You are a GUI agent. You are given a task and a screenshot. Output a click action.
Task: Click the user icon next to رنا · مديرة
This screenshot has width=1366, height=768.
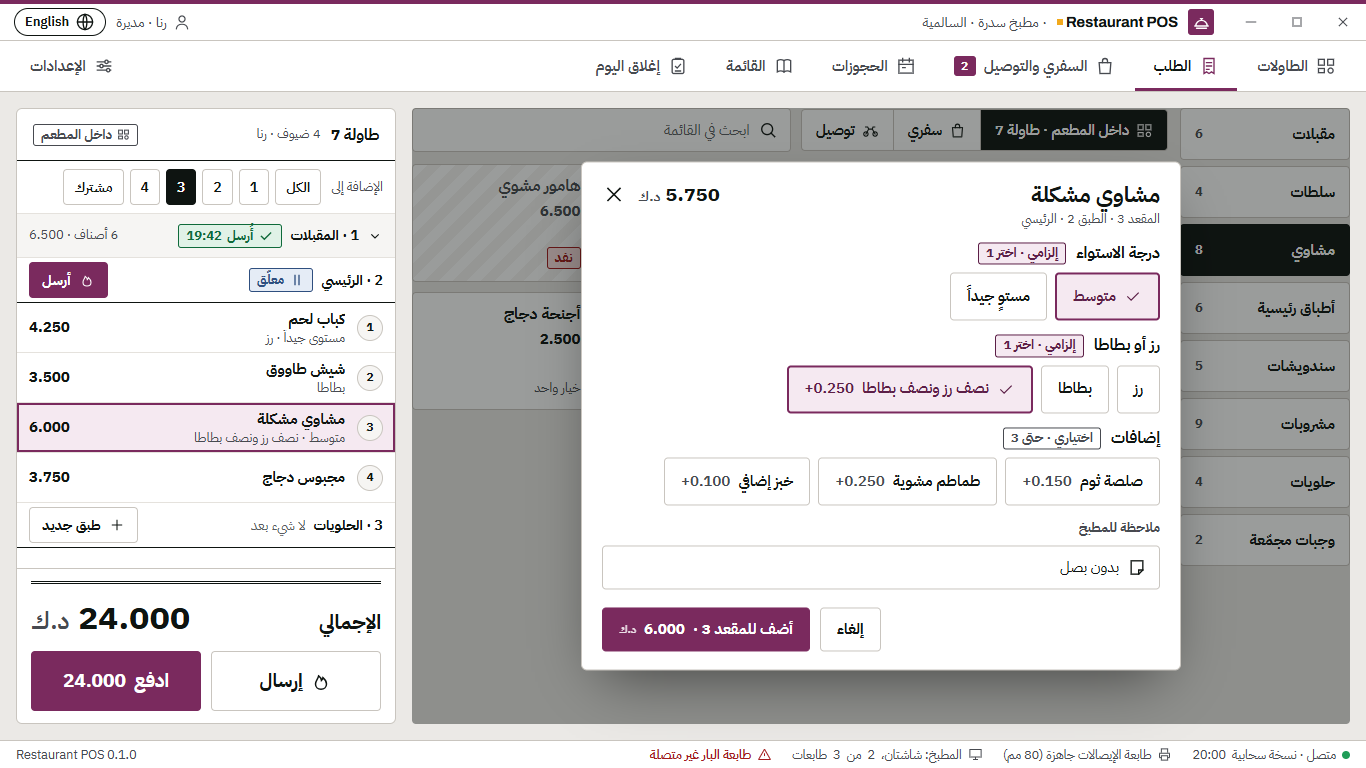coord(181,22)
